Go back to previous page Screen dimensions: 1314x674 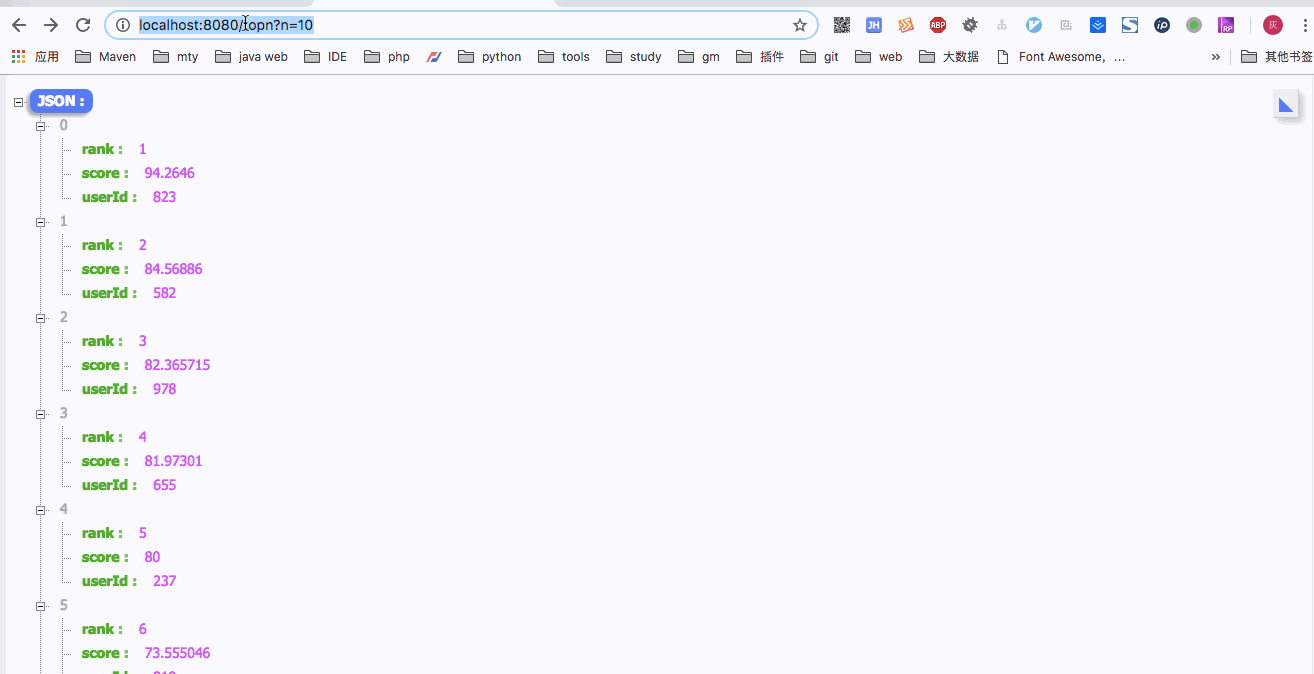[x=19, y=25]
